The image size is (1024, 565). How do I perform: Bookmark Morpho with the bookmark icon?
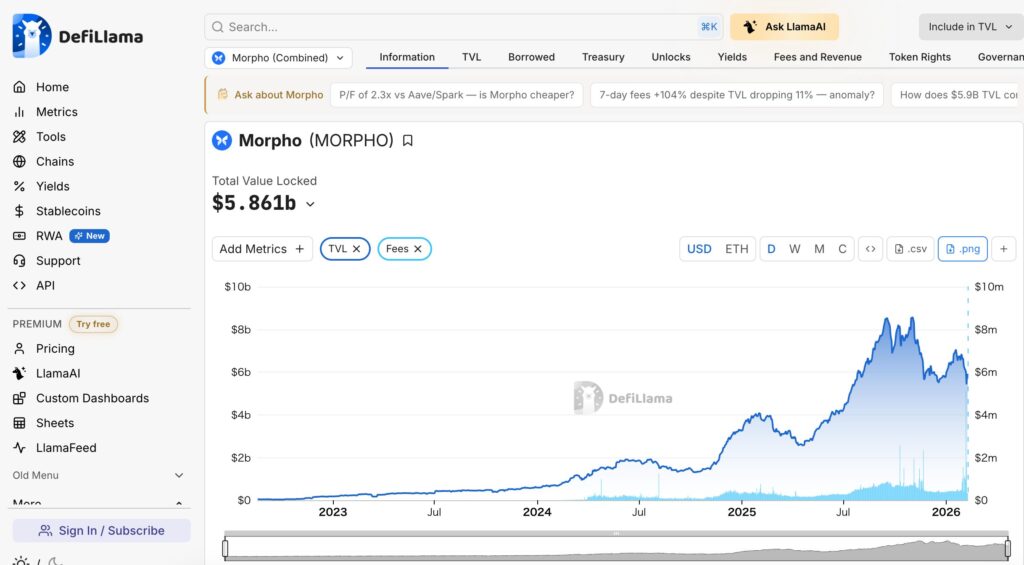click(x=407, y=141)
